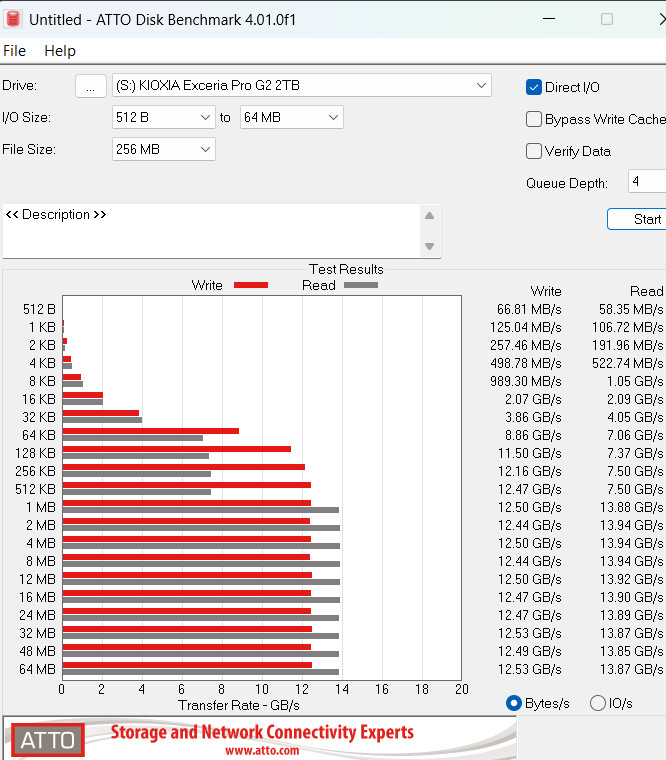Click the 4.05 GB/s read value
Screen dimensions: 666x760
coord(635,417)
